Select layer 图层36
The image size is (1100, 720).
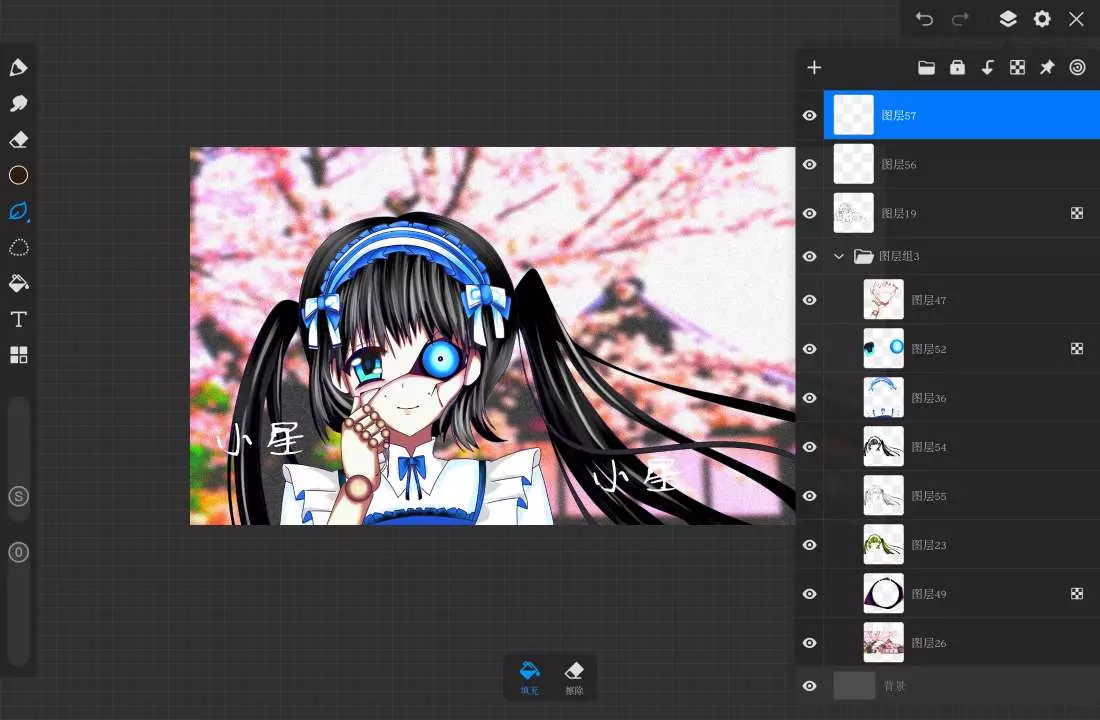[962, 398]
